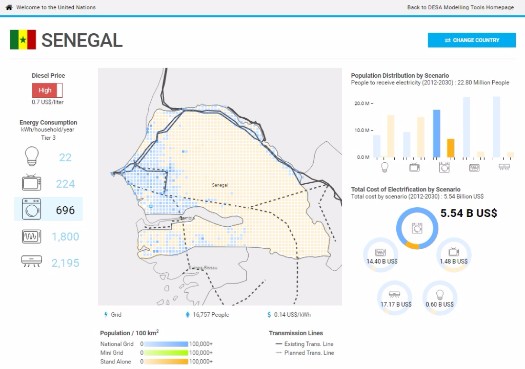Click the orange bar in population chart

[x=451, y=148]
